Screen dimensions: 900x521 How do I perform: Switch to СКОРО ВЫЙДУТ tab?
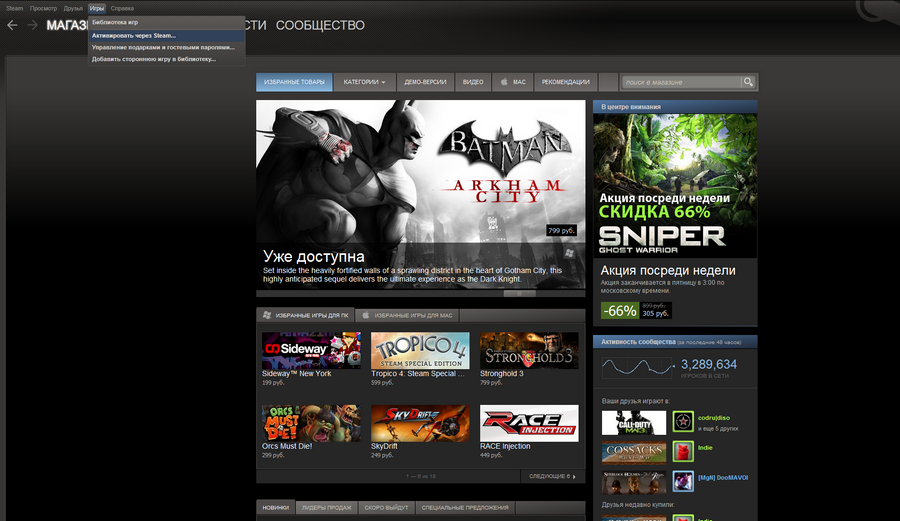(386, 507)
